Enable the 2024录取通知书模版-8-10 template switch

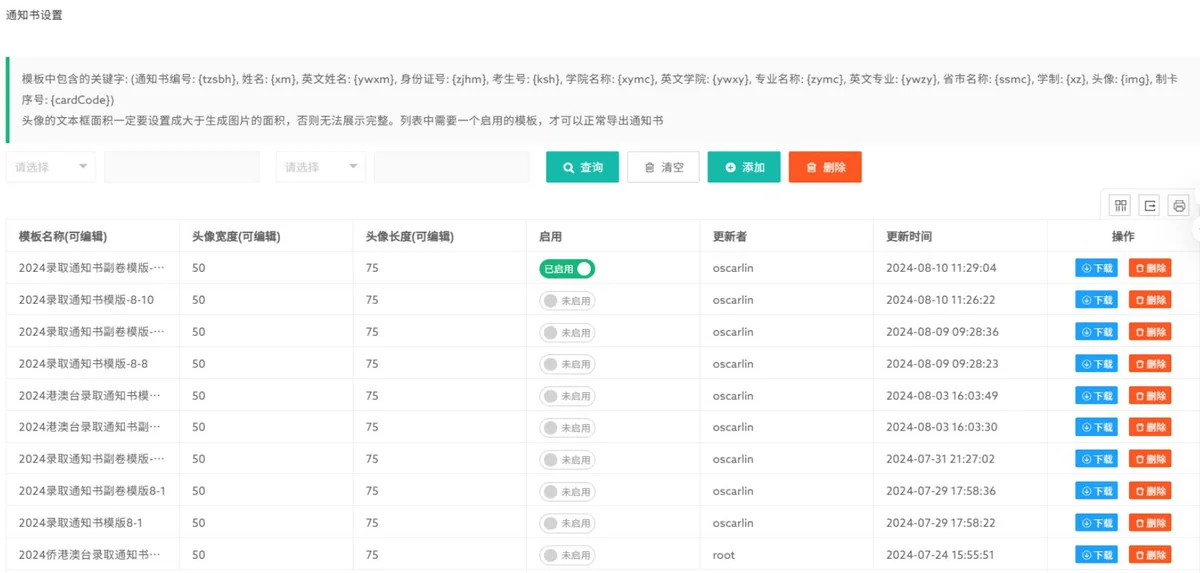tap(567, 300)
